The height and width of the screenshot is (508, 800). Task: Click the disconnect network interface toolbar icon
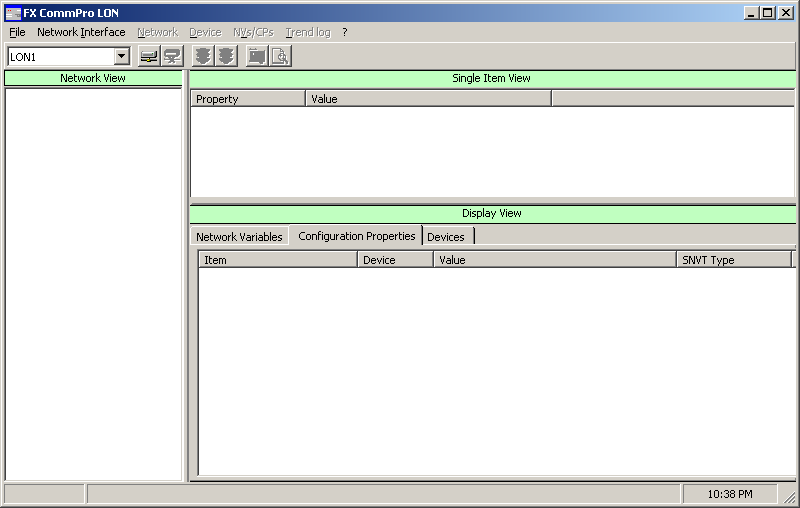click(172, 56)
